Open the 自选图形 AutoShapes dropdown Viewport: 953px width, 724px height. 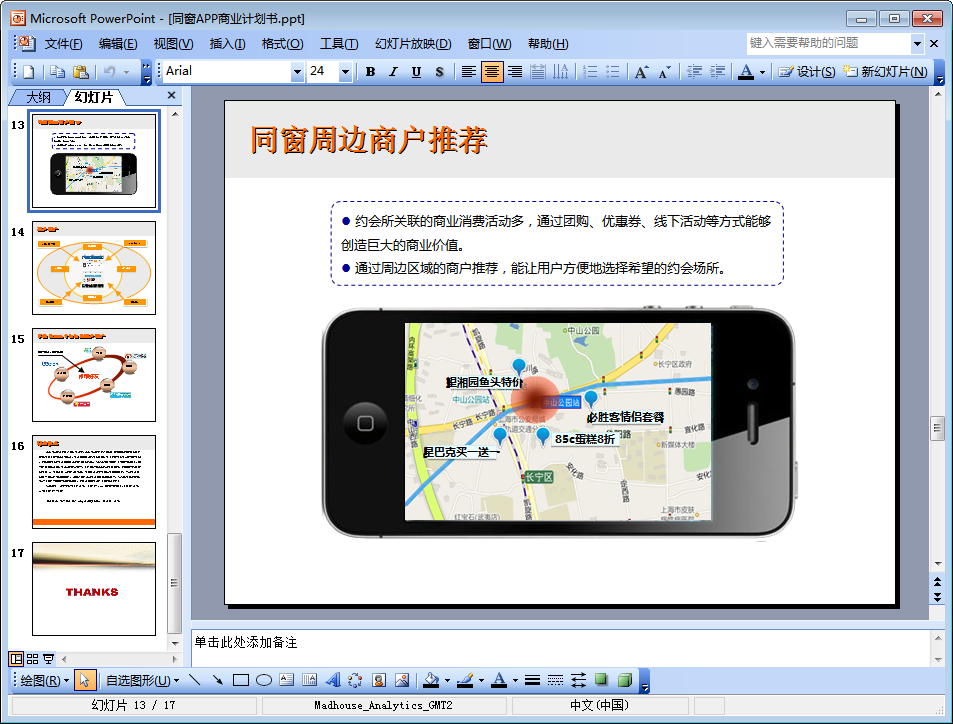pos(142,681)
